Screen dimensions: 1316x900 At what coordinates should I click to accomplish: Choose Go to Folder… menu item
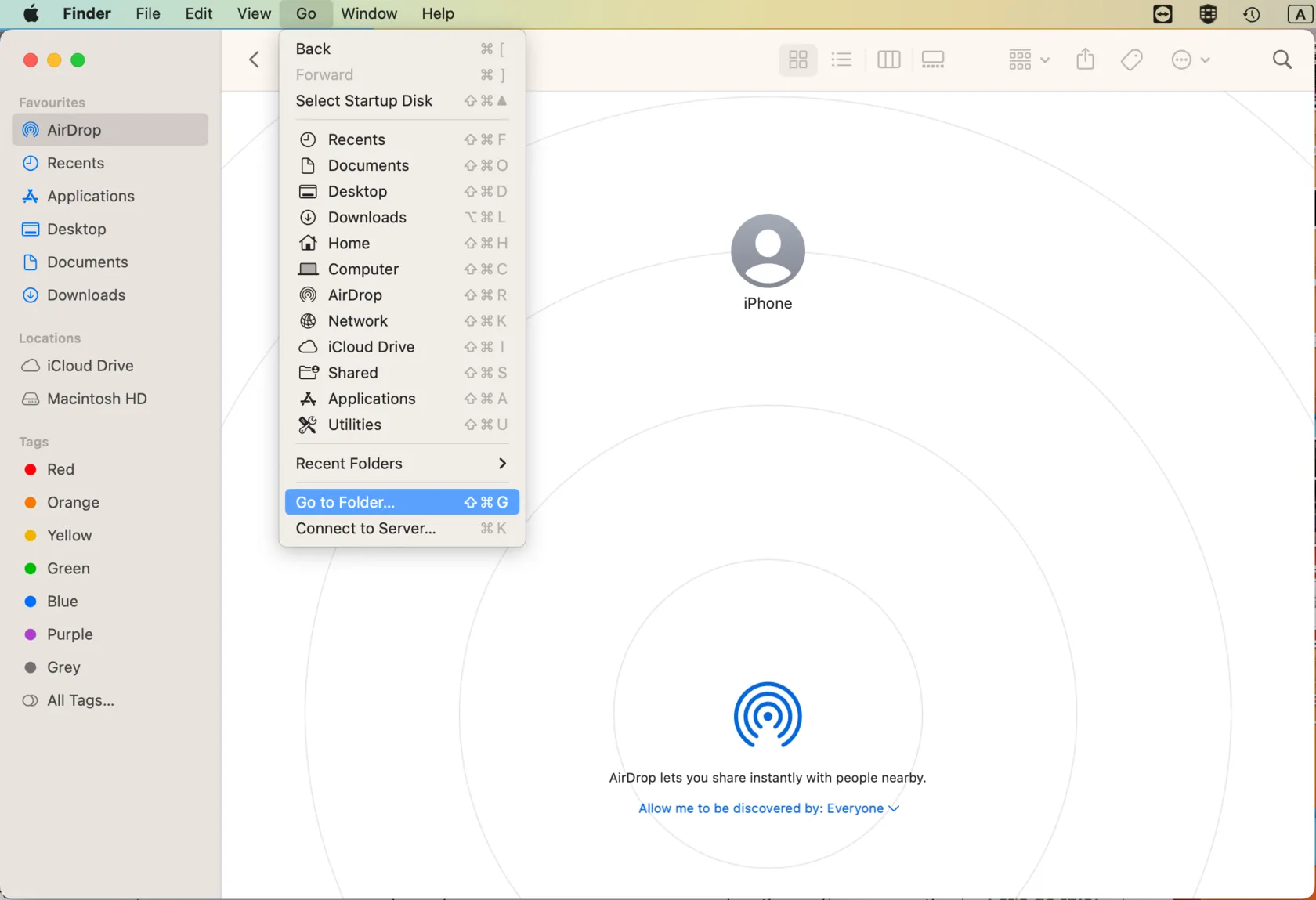coord(401,502)
